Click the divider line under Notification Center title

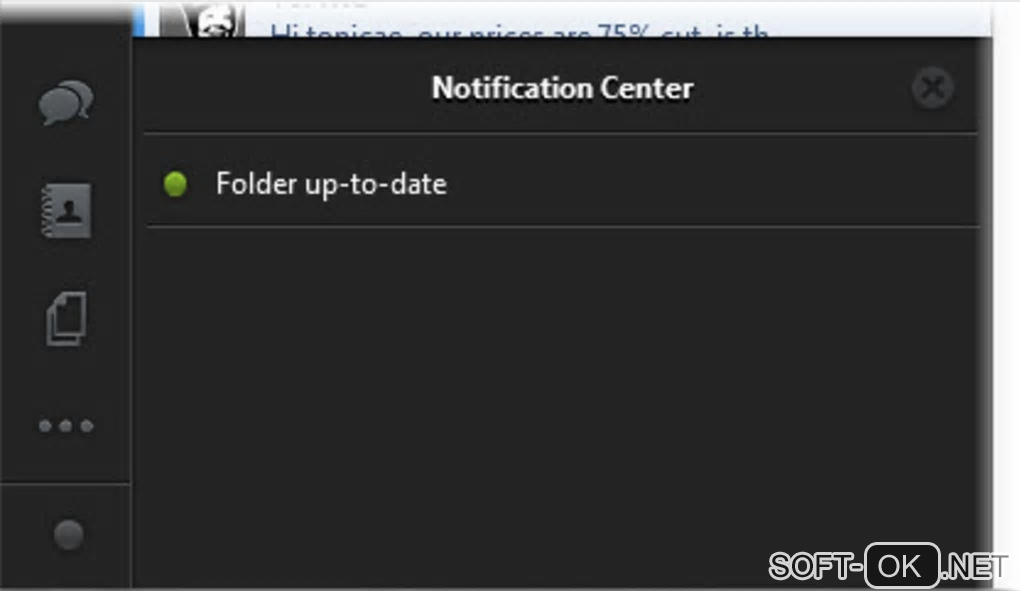click(x=560, y=133)
